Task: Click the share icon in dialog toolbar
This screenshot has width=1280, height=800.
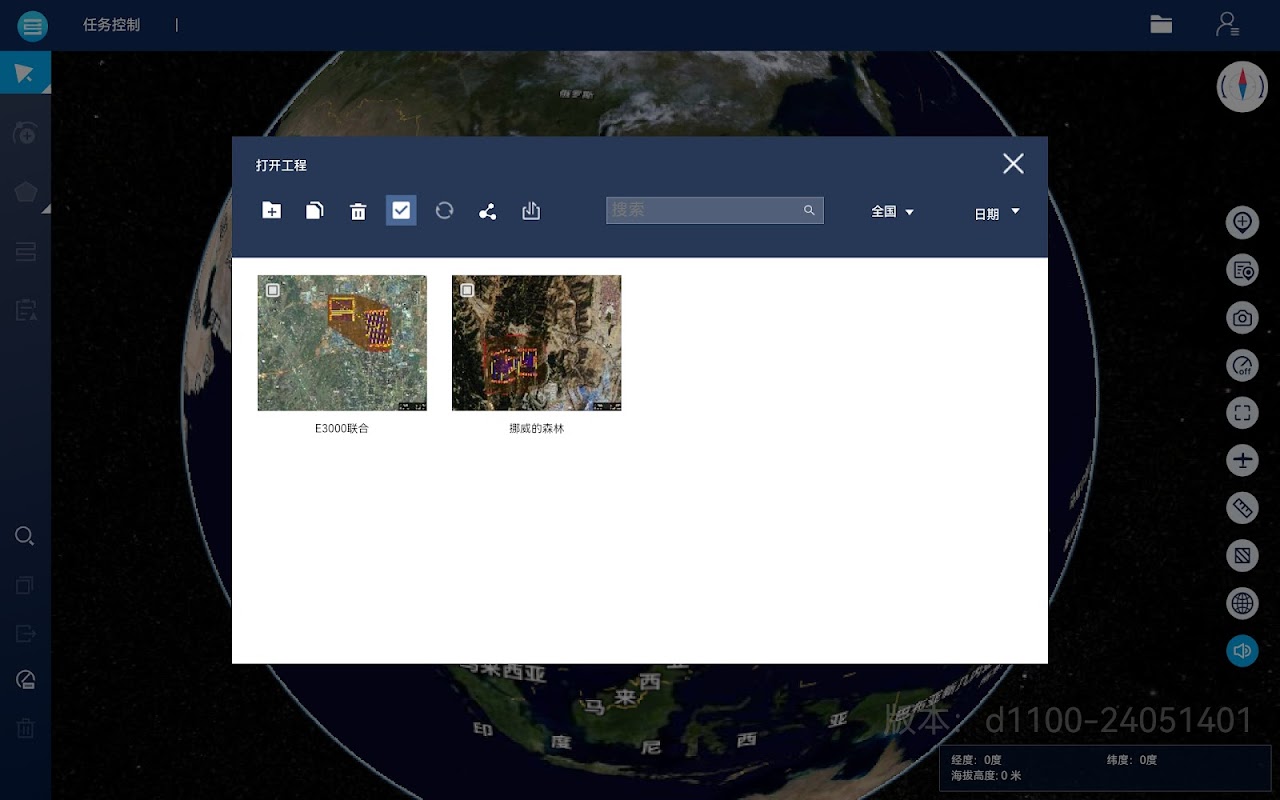Action: click(x=487, y=211)
